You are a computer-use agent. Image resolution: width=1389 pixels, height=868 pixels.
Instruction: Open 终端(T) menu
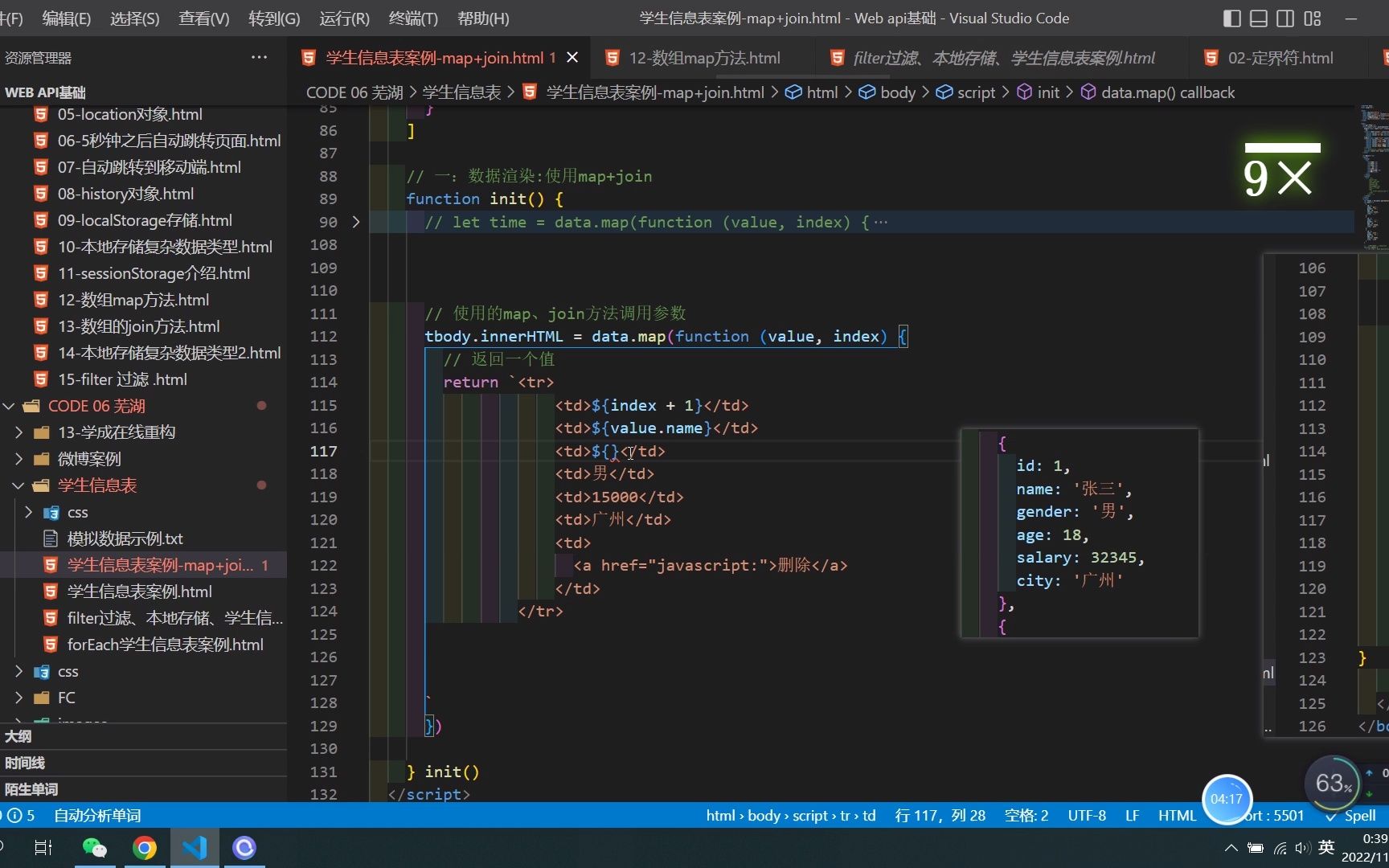(x=413, y=18)
